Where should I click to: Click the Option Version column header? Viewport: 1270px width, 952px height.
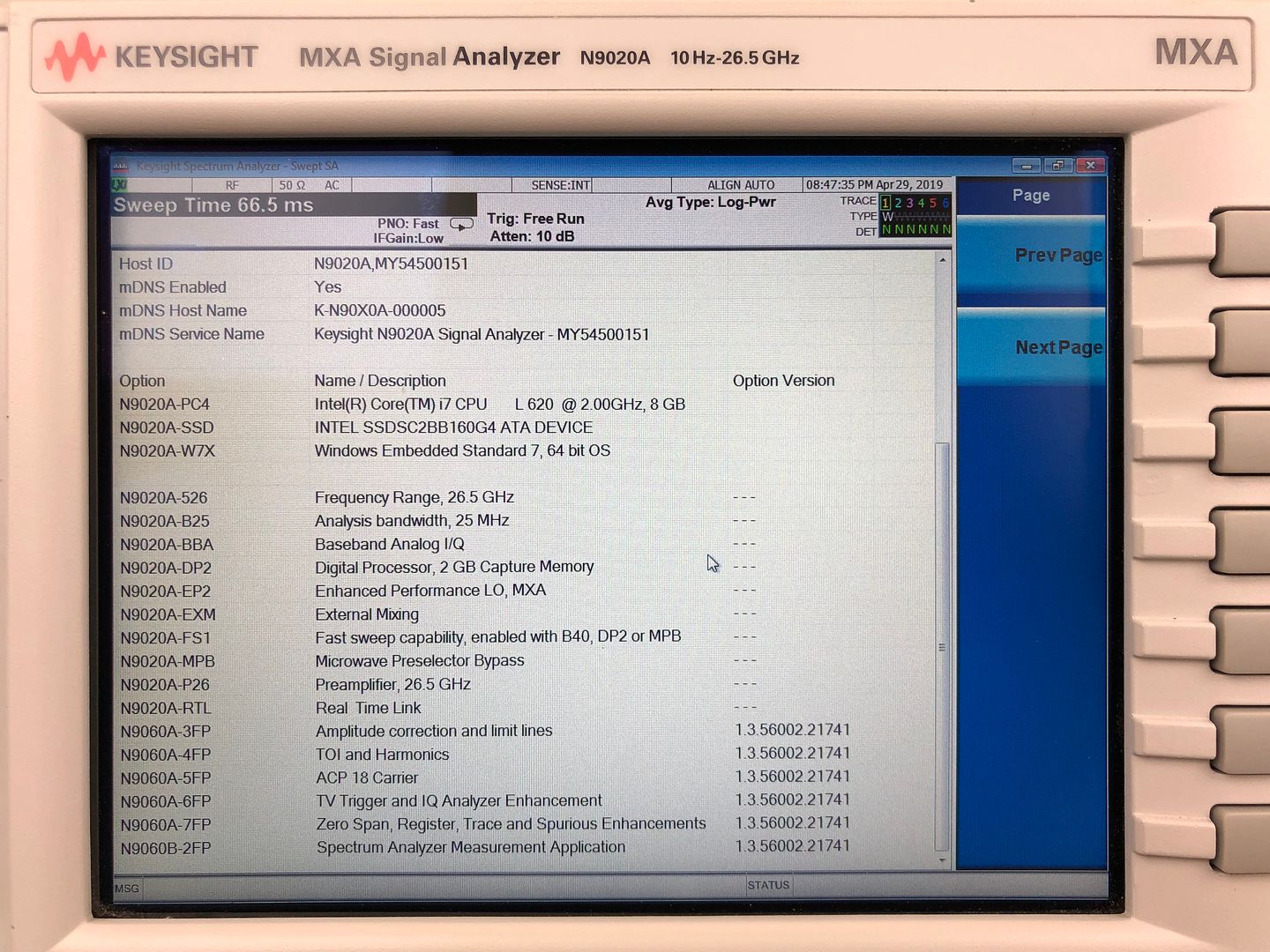tap(783, 381)
